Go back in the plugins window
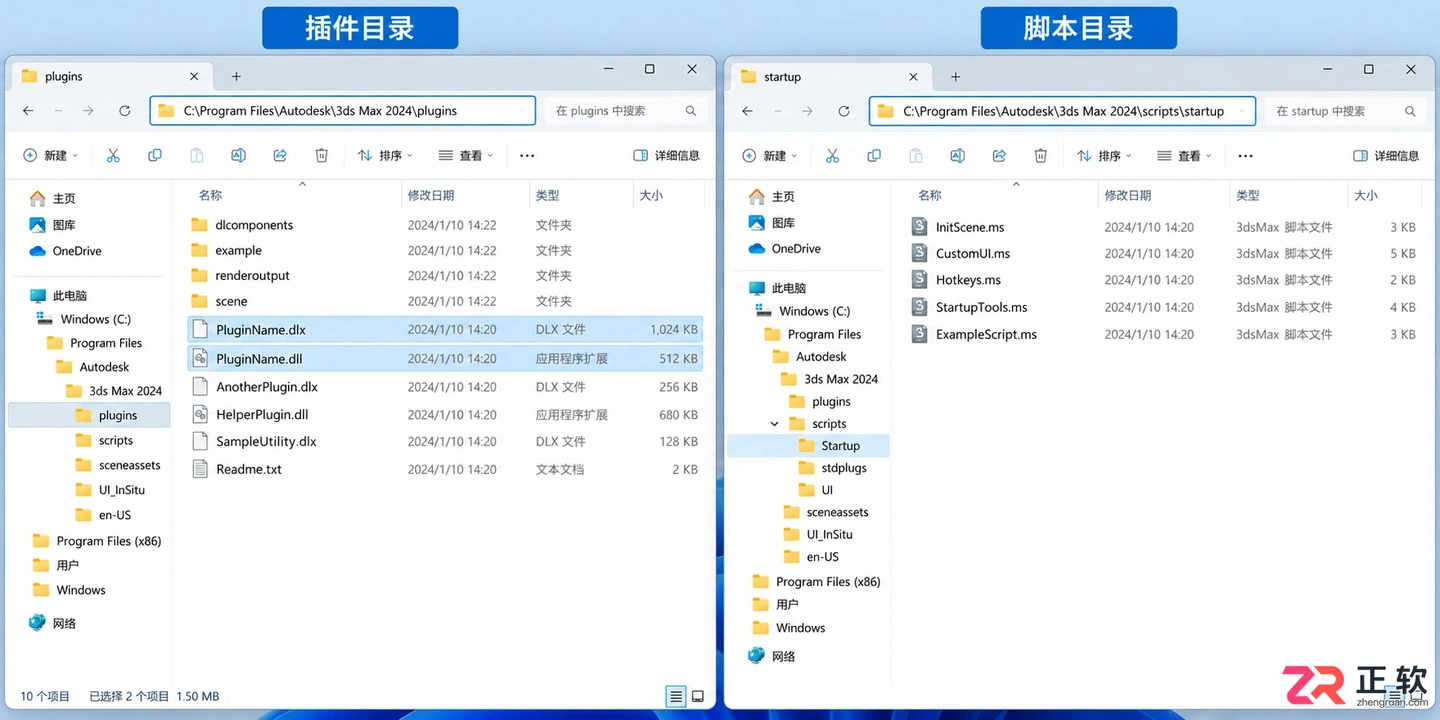The image size is (1440, 720). 28,111
